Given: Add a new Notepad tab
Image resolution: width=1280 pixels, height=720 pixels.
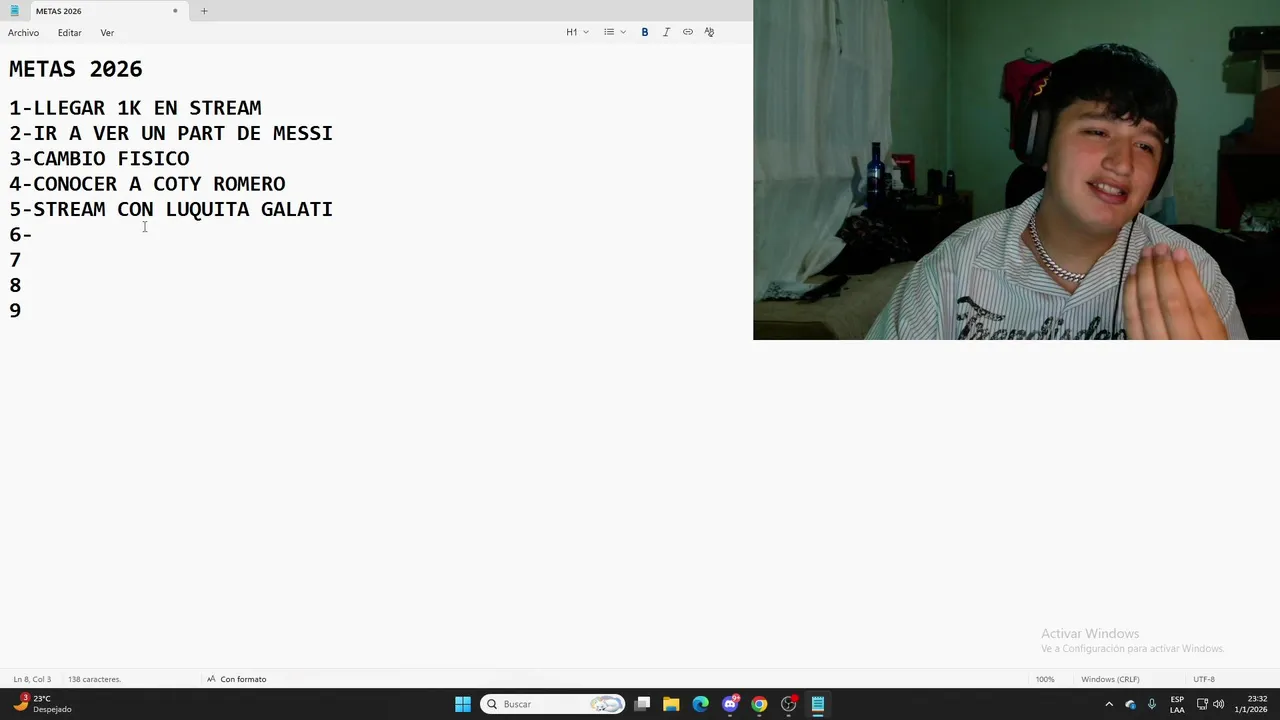Looking at the screenshot, I should click(204, 11).
